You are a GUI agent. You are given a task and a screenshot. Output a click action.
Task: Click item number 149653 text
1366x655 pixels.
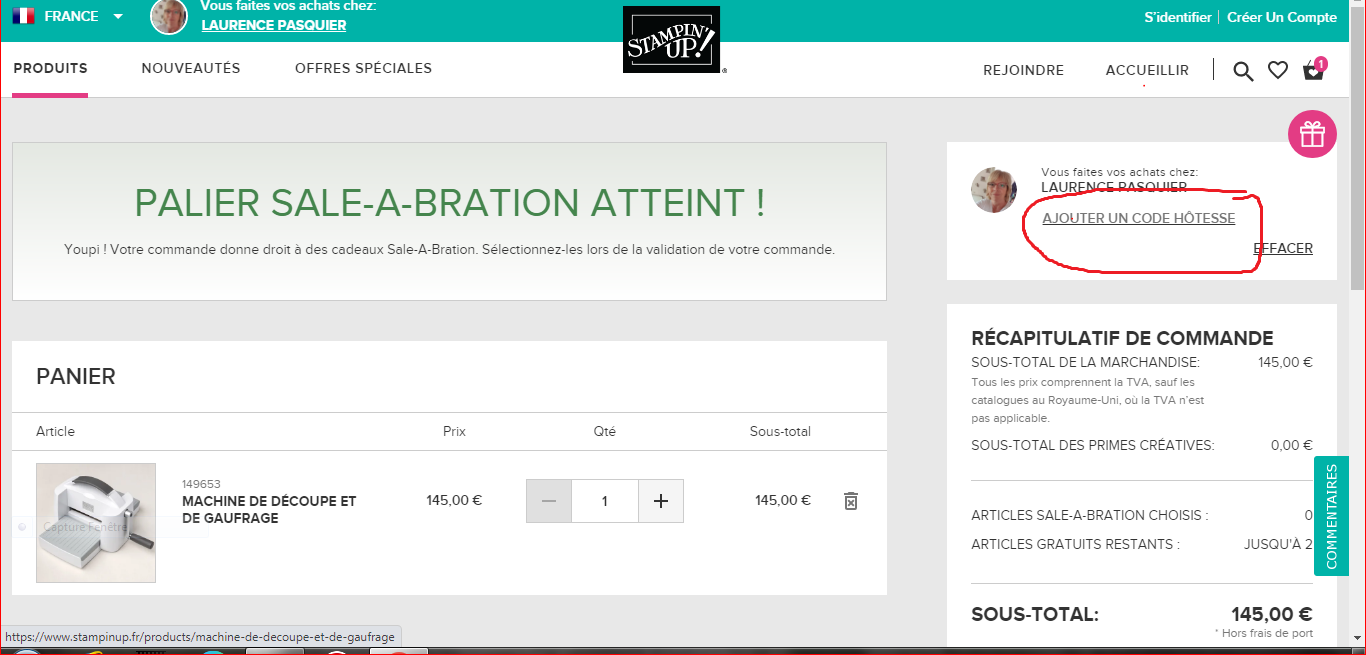[x=201, y=484]
